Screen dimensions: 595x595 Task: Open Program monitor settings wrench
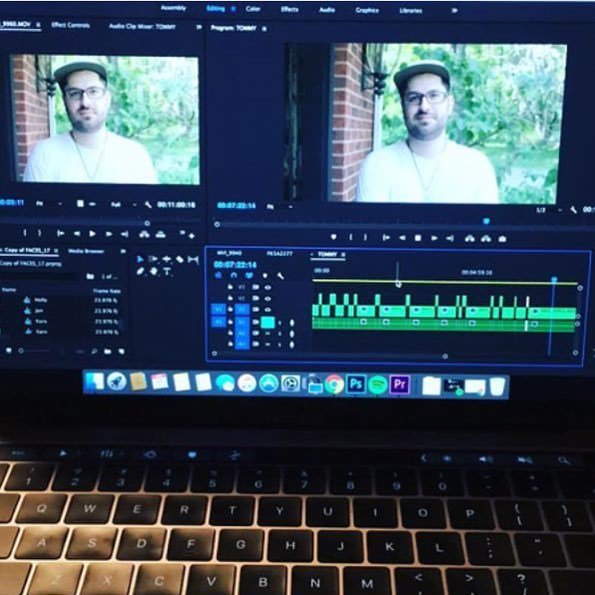click(x=573, y=209)
